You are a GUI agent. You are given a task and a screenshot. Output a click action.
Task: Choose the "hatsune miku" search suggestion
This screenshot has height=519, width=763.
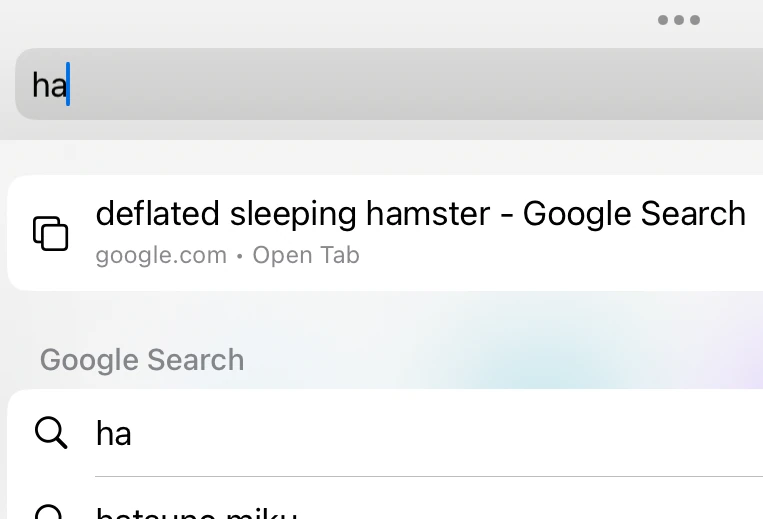[x=196, y=513]
